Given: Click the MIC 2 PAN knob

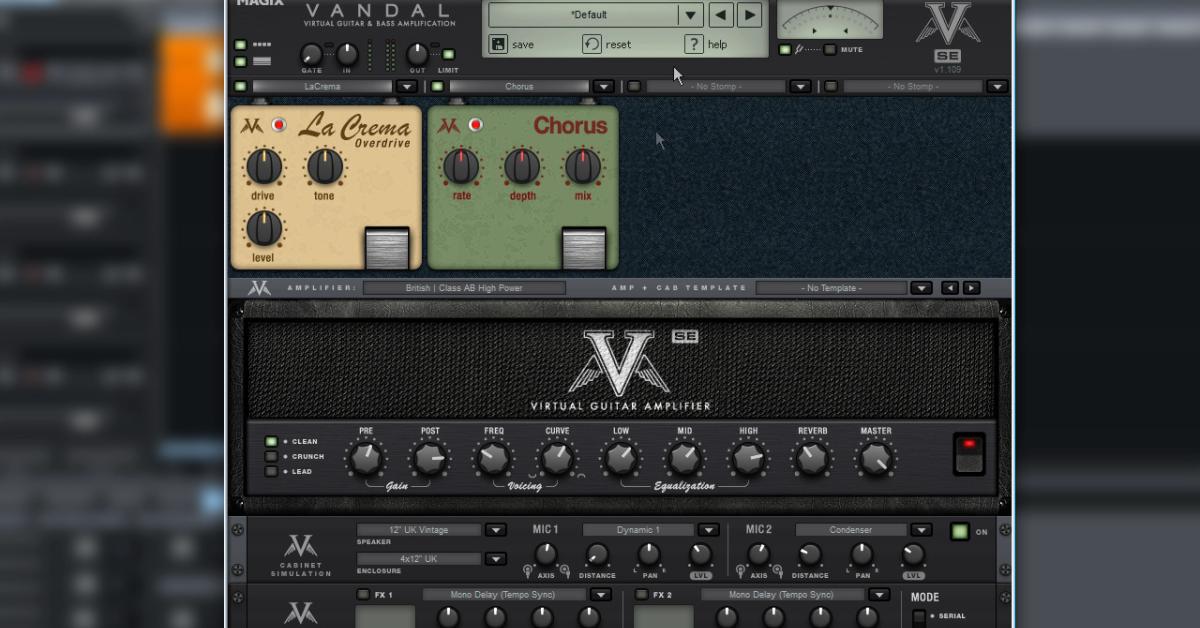Looking at the screenshot, I should (862, 555).
